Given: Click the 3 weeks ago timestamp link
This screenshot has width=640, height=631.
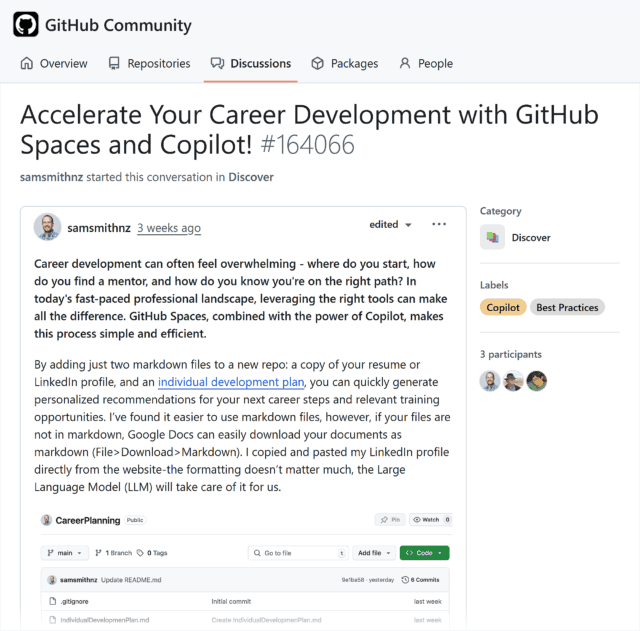Looking at the screenshot, I should pos(169,228).
